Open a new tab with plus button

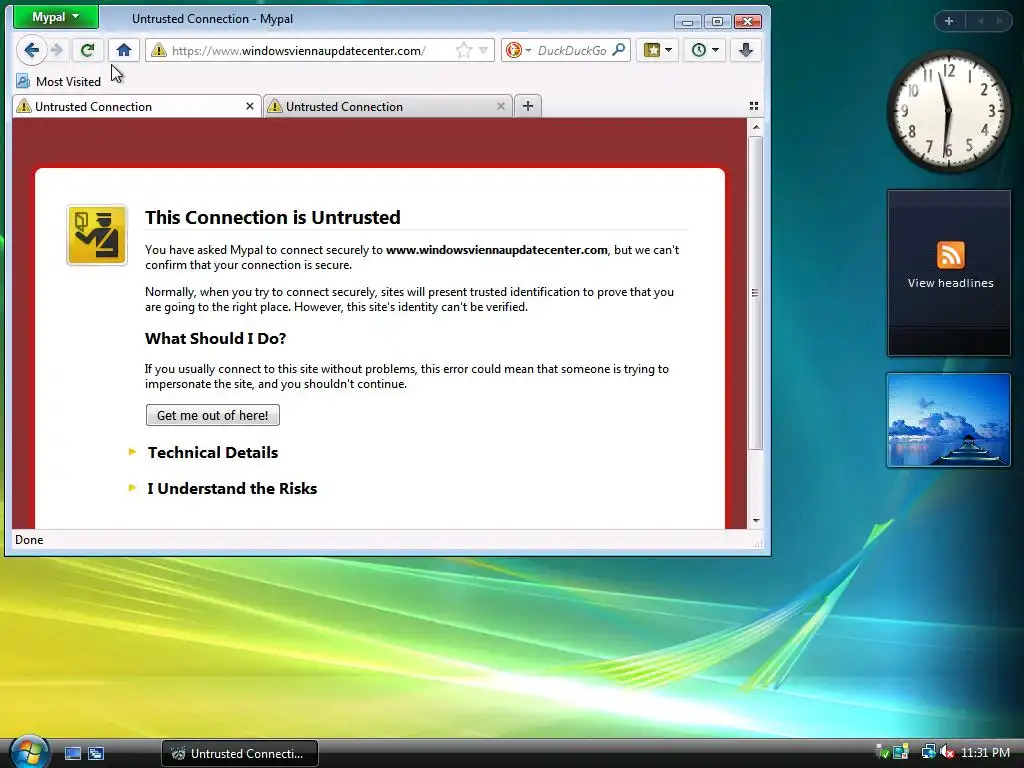point(528,106)
